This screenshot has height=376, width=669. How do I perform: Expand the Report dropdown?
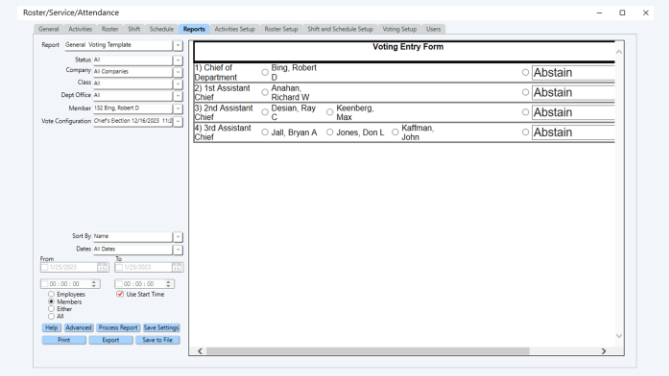click(178, 45)
